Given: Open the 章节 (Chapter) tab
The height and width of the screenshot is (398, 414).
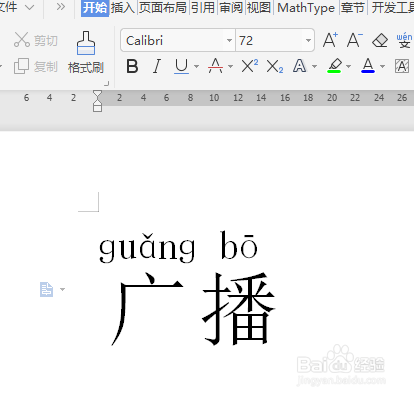Looking at the screenshot, I should pos(353,8).
